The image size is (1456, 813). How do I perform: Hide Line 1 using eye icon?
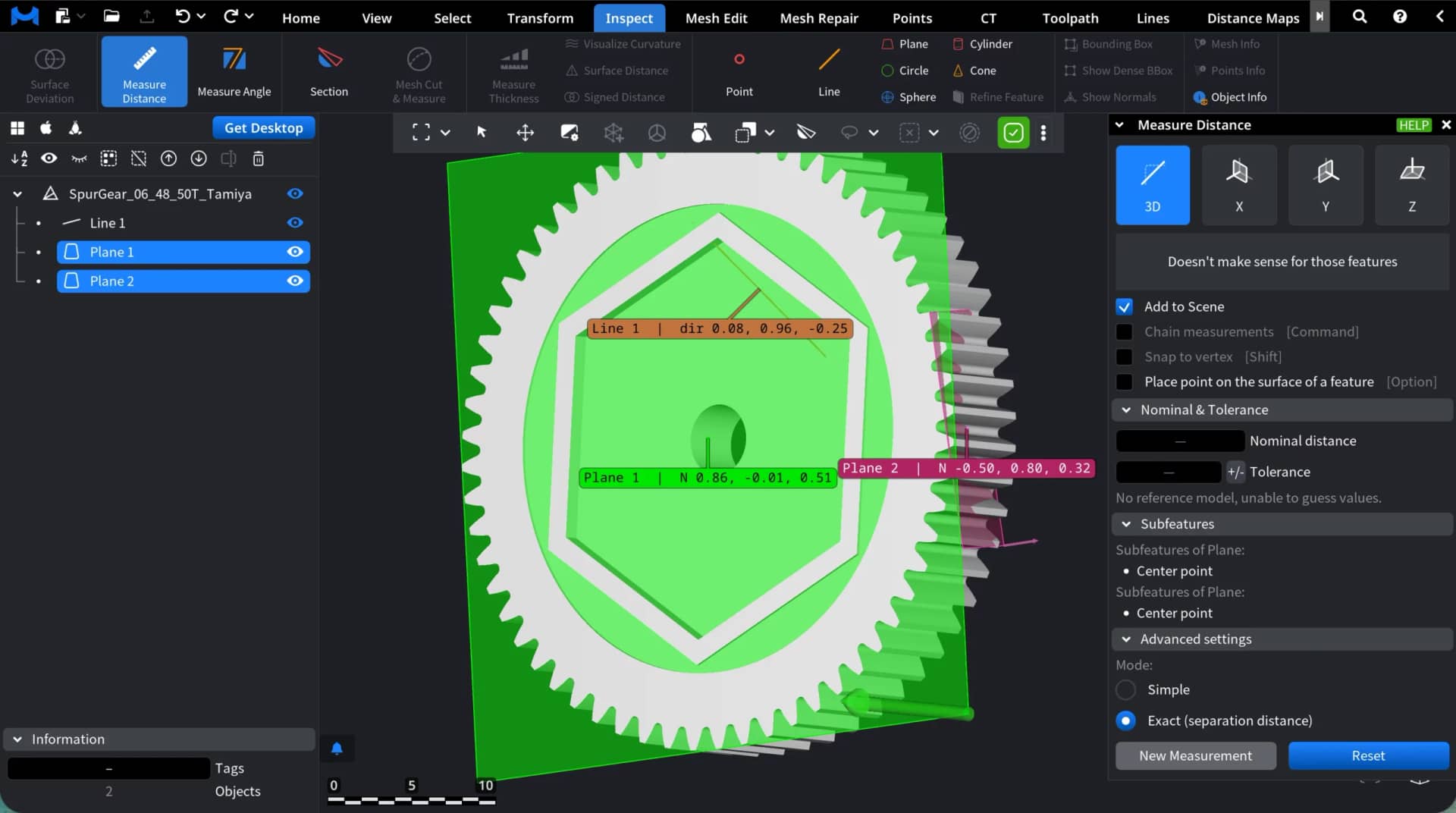pos(295,223)
